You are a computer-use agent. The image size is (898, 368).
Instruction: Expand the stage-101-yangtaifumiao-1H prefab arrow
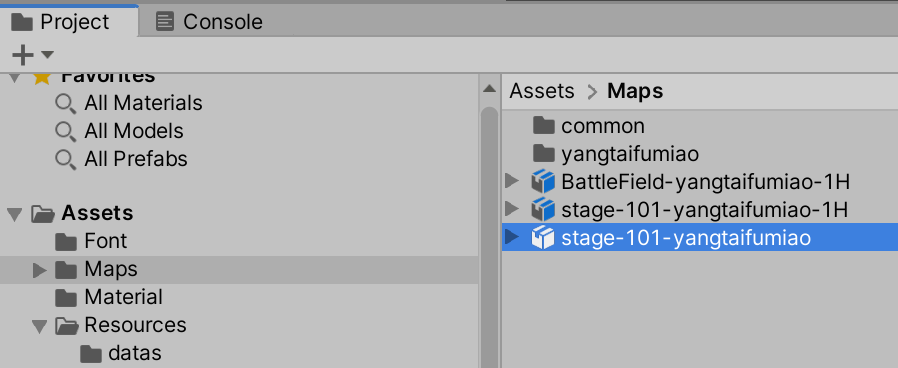[x=512, y=210]
